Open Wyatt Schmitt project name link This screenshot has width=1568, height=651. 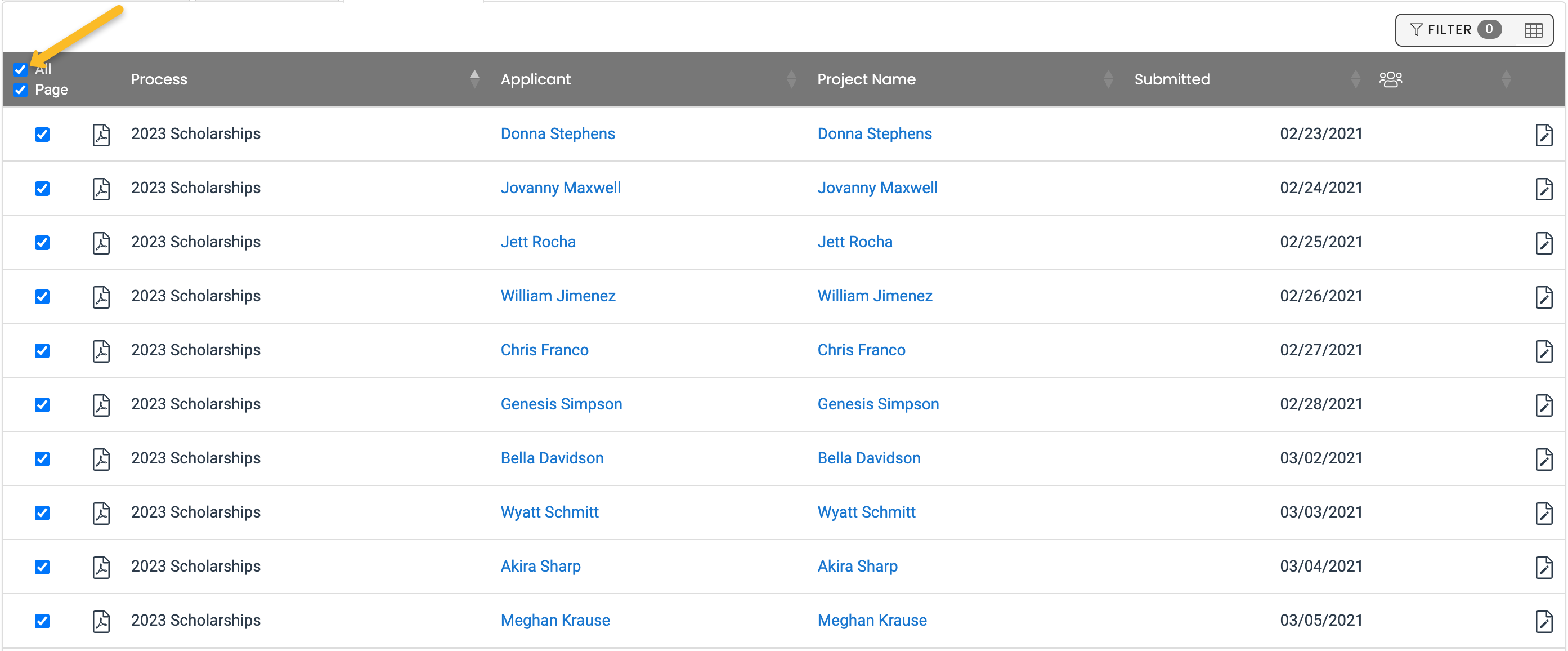[866, 513]
